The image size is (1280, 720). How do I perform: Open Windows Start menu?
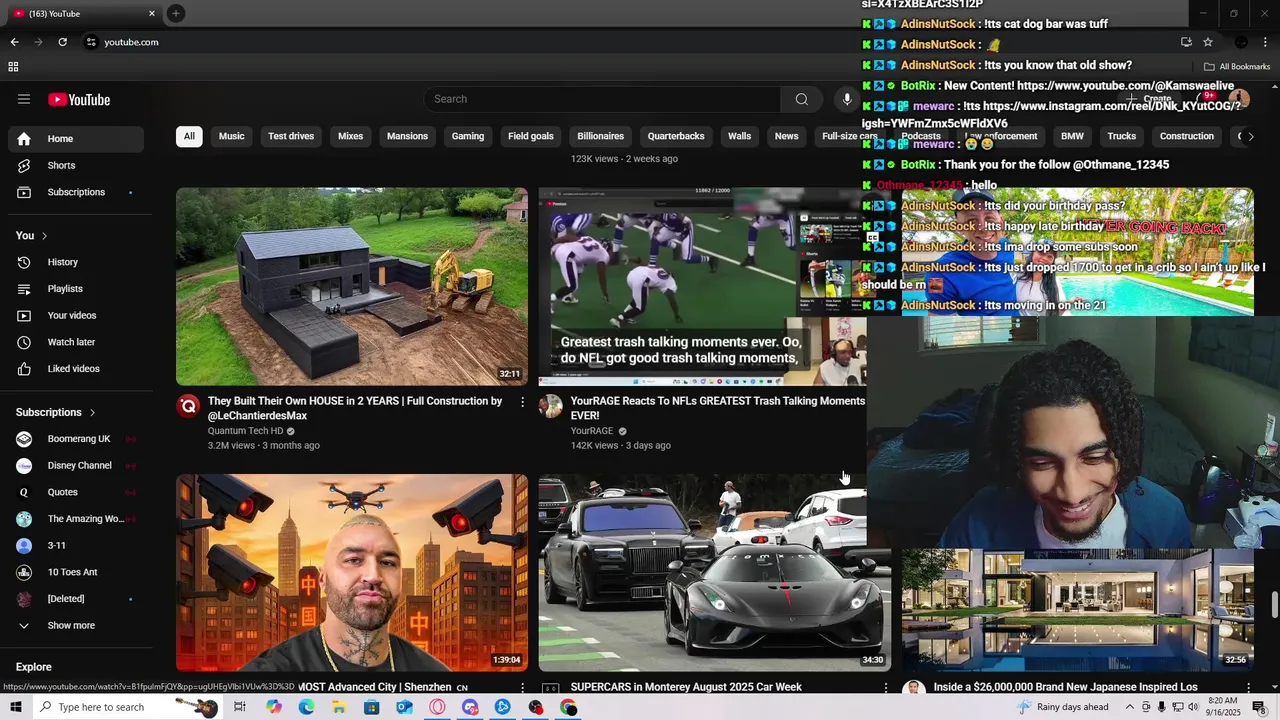[15, 707]
